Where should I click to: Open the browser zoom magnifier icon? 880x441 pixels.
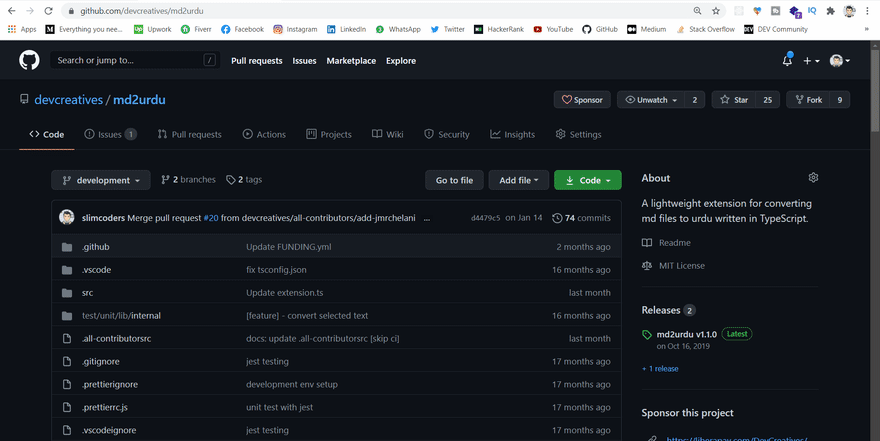pos(697,11)
